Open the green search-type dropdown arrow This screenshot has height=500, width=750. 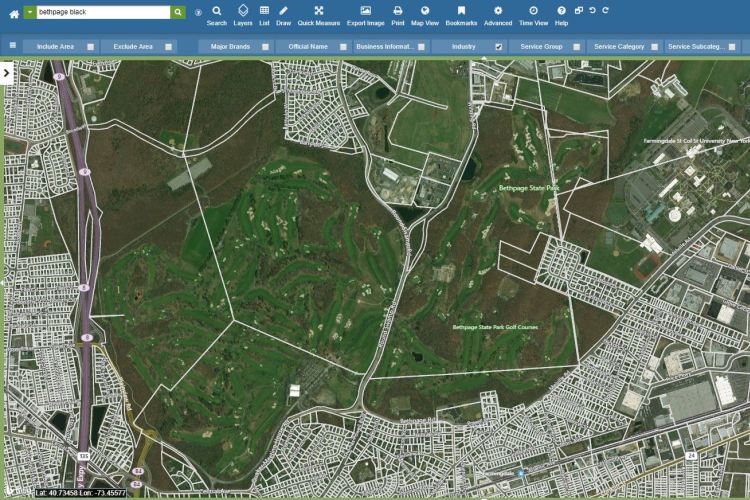click(30, 12)
